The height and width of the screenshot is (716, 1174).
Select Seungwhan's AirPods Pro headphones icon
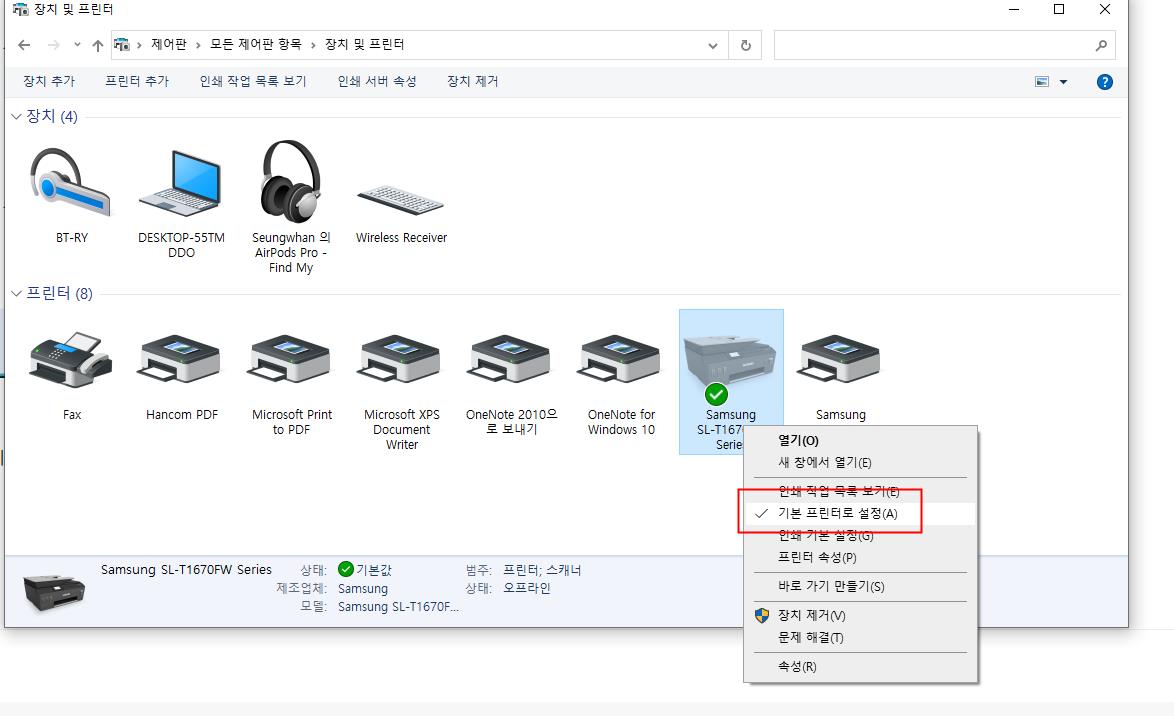[x=291, y=181]
